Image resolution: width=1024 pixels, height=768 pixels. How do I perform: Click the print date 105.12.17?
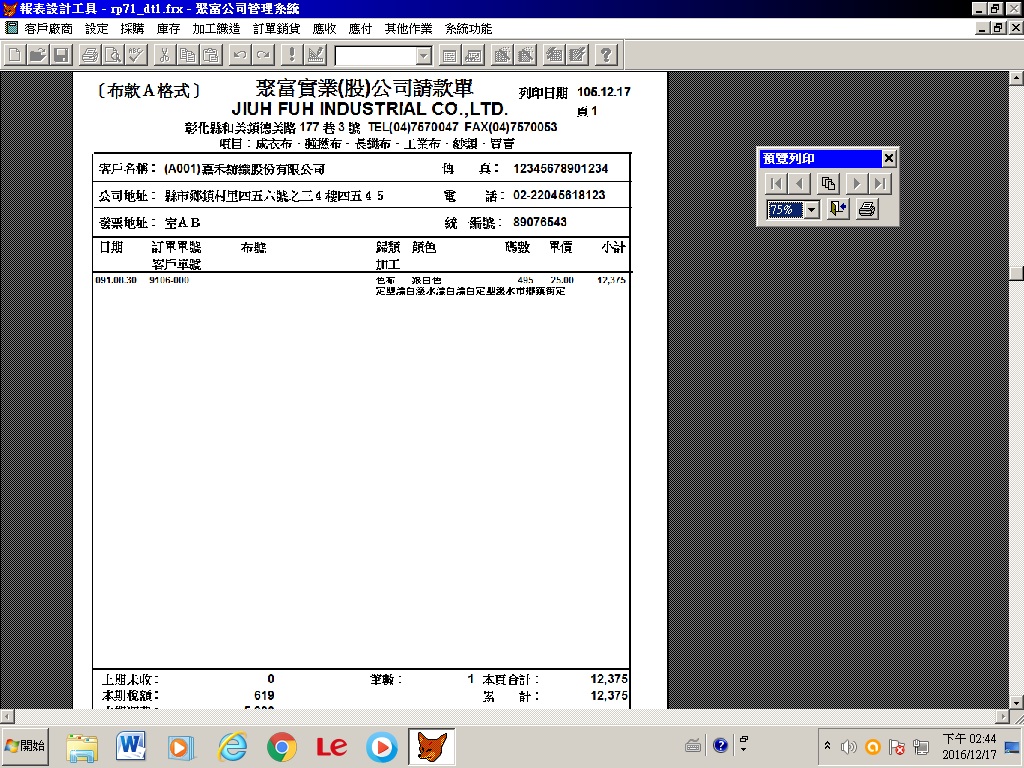(x=604, y=91)
